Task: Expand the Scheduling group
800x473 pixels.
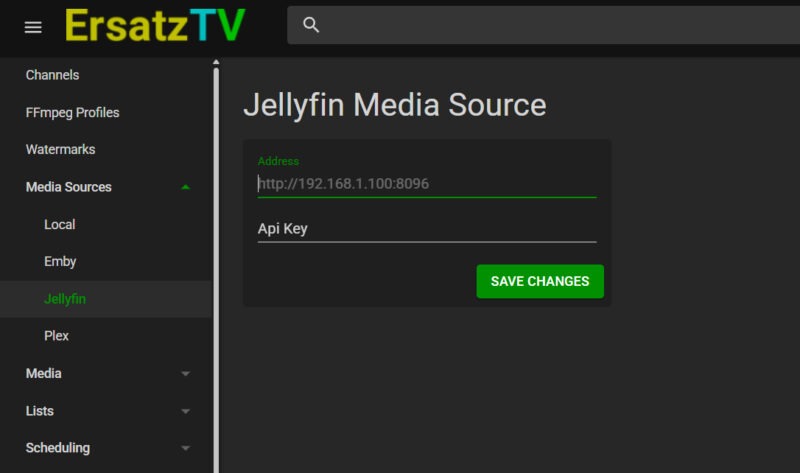Action: [x=106, y=448]
